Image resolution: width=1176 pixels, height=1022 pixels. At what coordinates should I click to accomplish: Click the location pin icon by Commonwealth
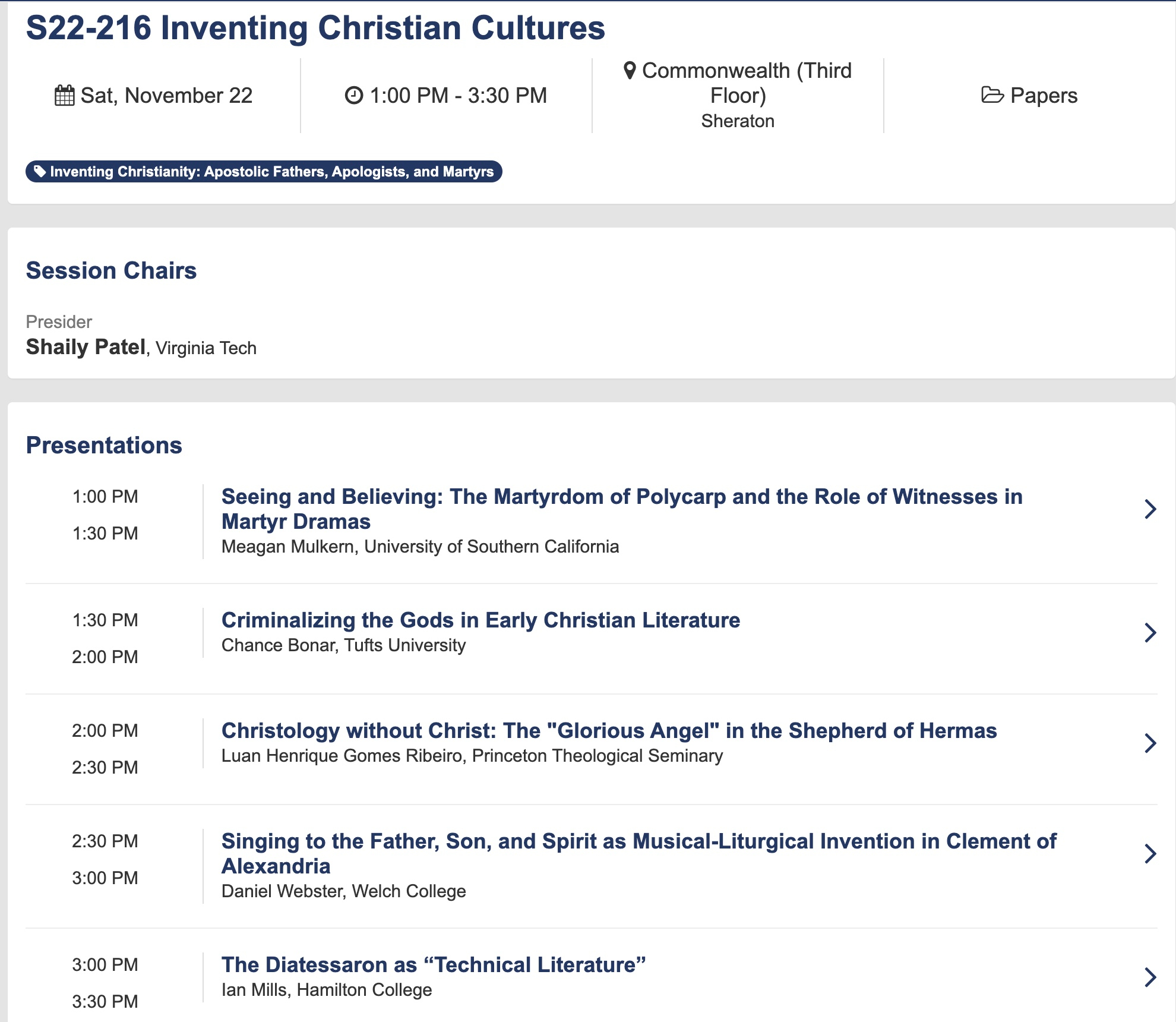[630, 71]
